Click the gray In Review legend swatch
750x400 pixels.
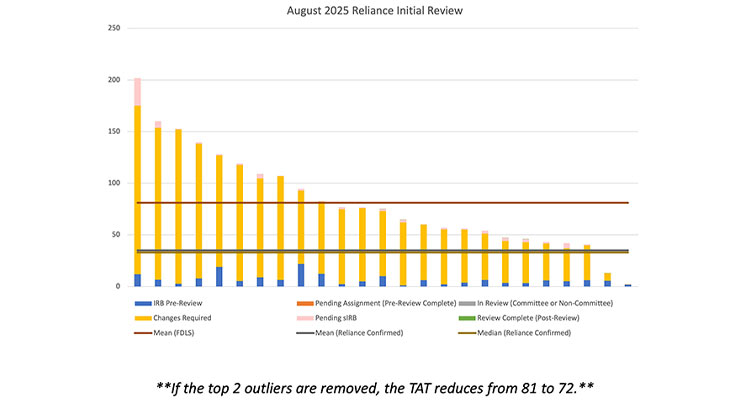pyautogui.click(x=468, y=304)
